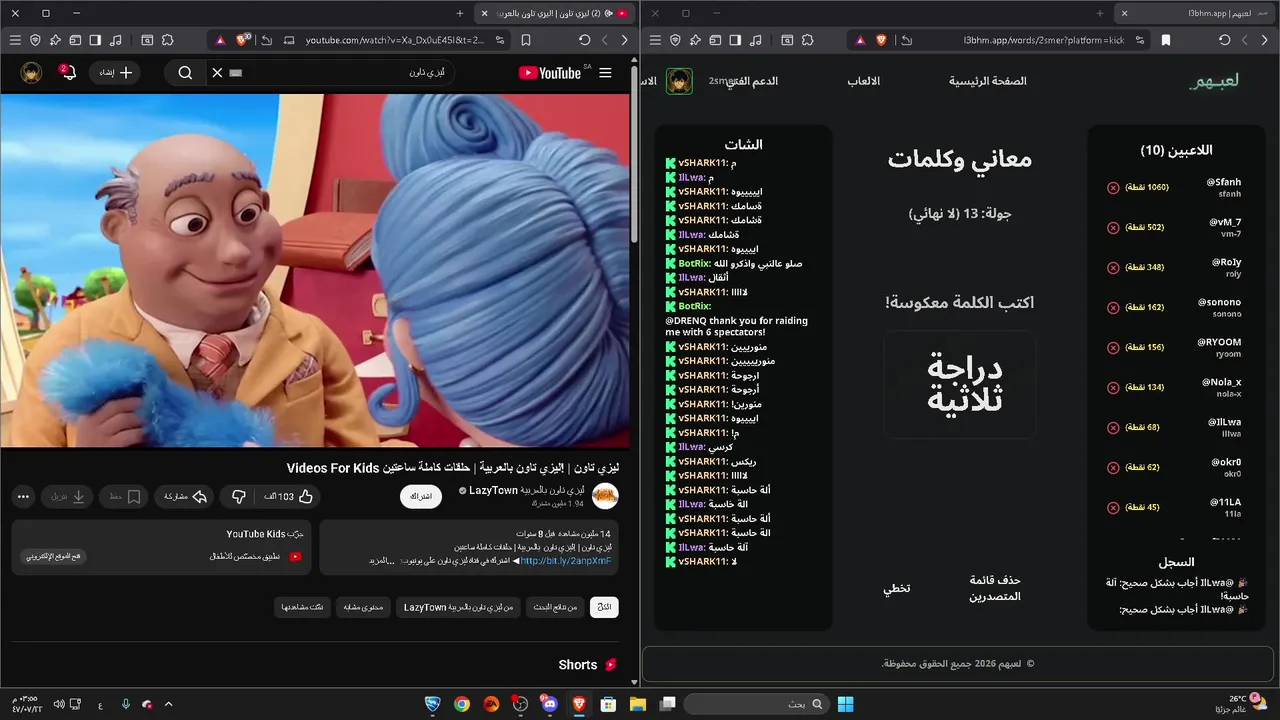Select the 'تمّت مشاهدتها' filter chip
Screen dimensions: 1280x720
pyautogui.click(x=302, y=607)
